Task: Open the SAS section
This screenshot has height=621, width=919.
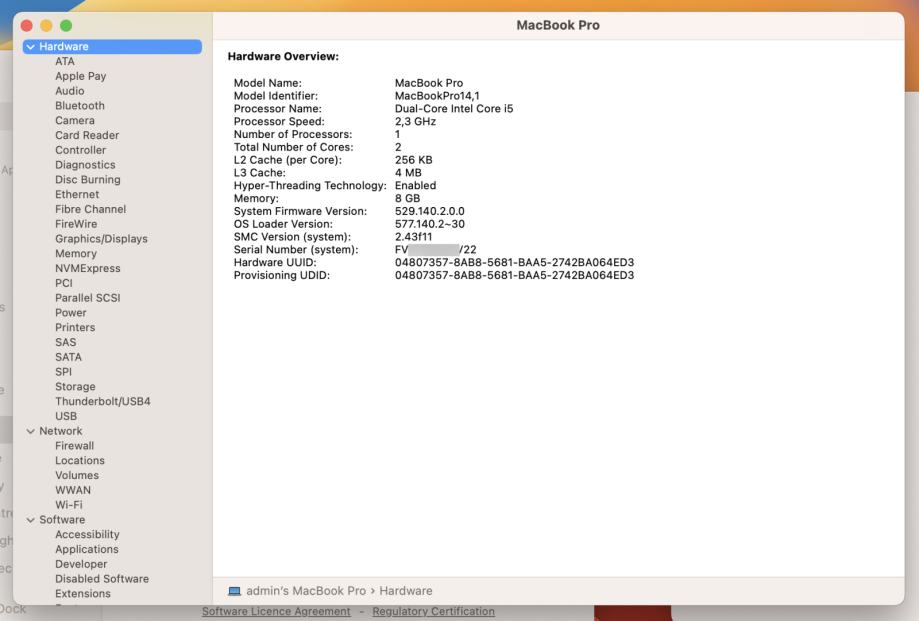Action: point(65,342)
